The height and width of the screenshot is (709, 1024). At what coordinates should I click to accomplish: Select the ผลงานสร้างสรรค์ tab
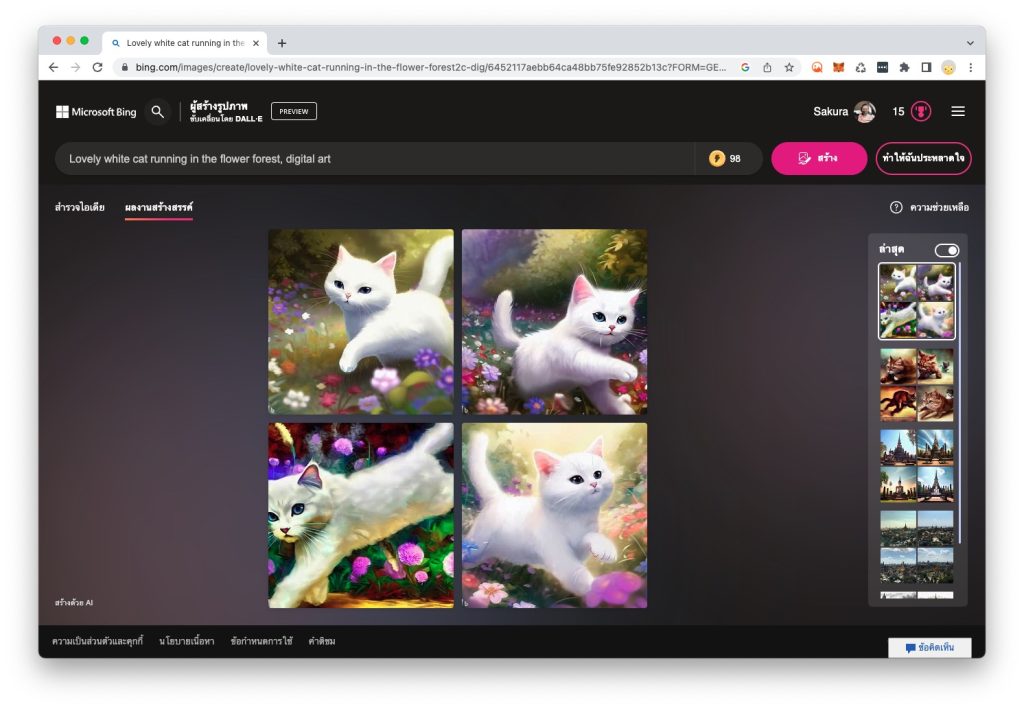(x=158, y=208)
